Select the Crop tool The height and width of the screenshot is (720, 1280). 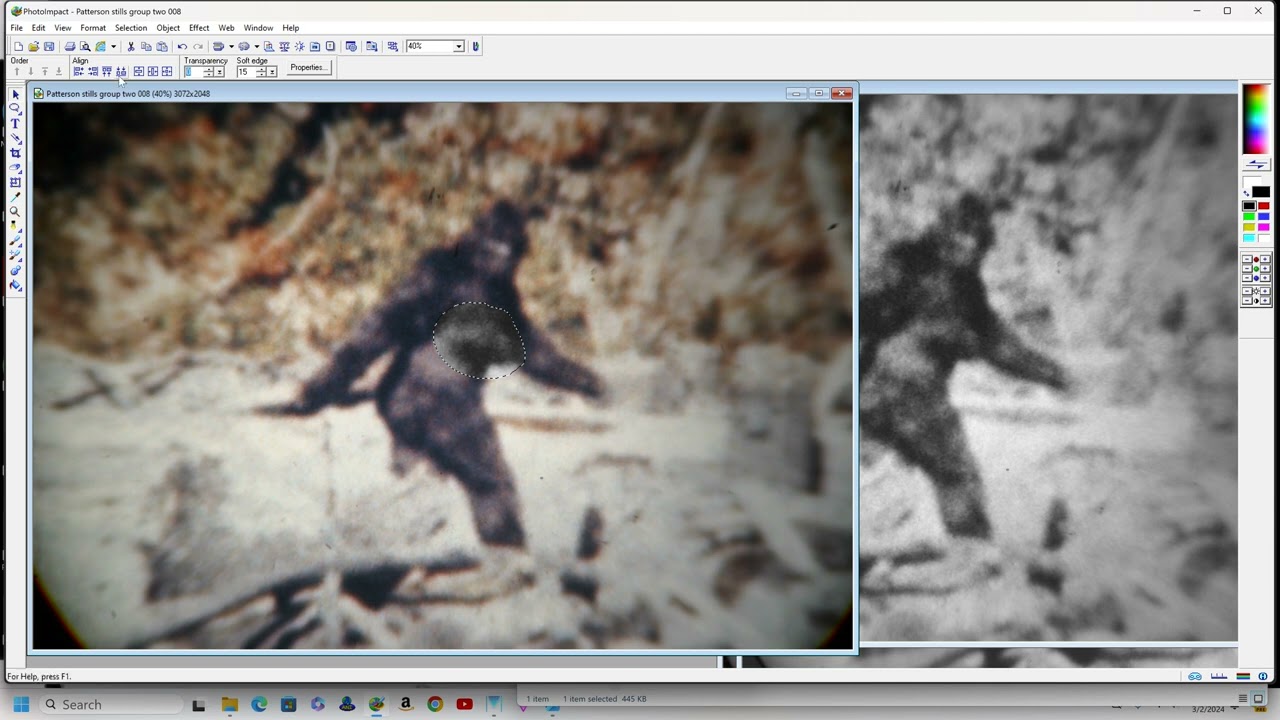pyautogui.click(x=15, y=153)
